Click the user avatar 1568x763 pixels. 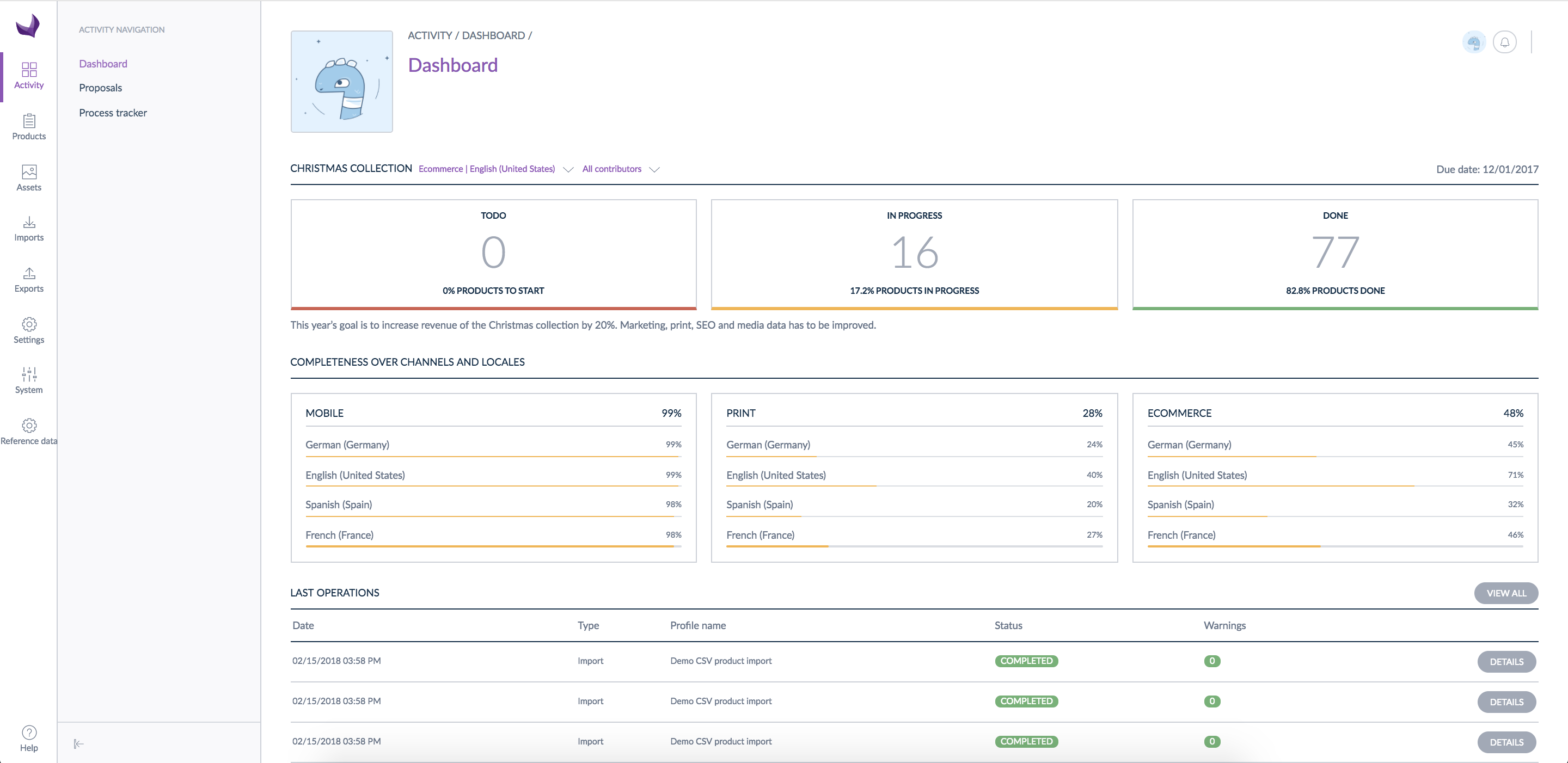coord(1474,42)
